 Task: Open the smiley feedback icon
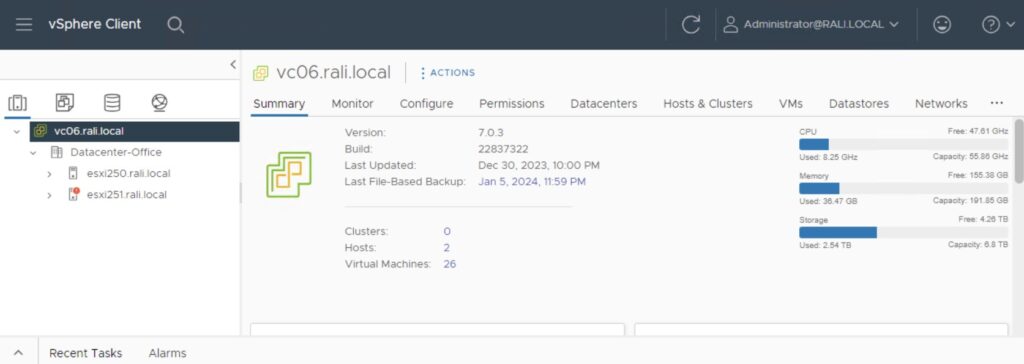coord(942,25)
